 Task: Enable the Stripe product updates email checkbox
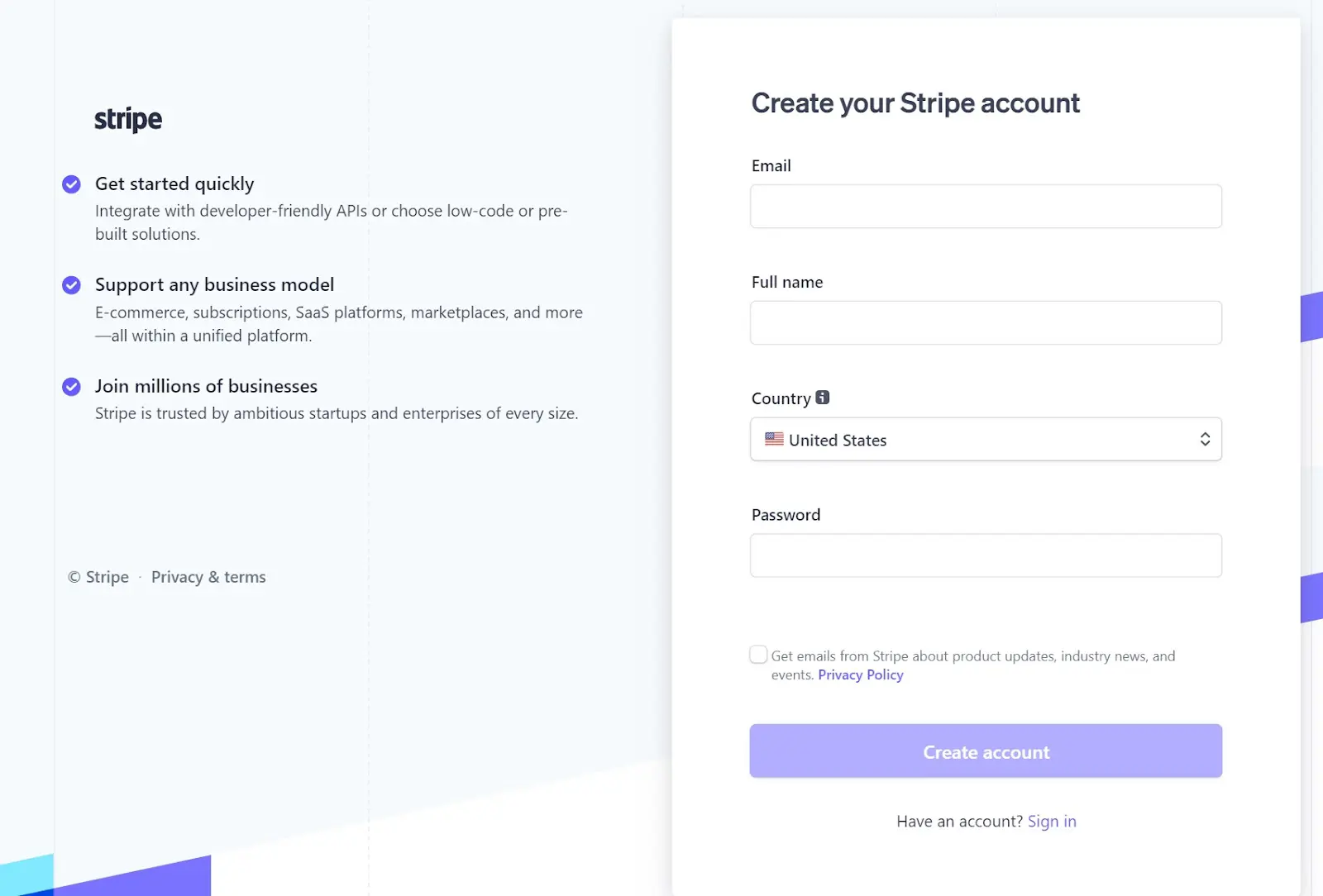coord(757,654)
